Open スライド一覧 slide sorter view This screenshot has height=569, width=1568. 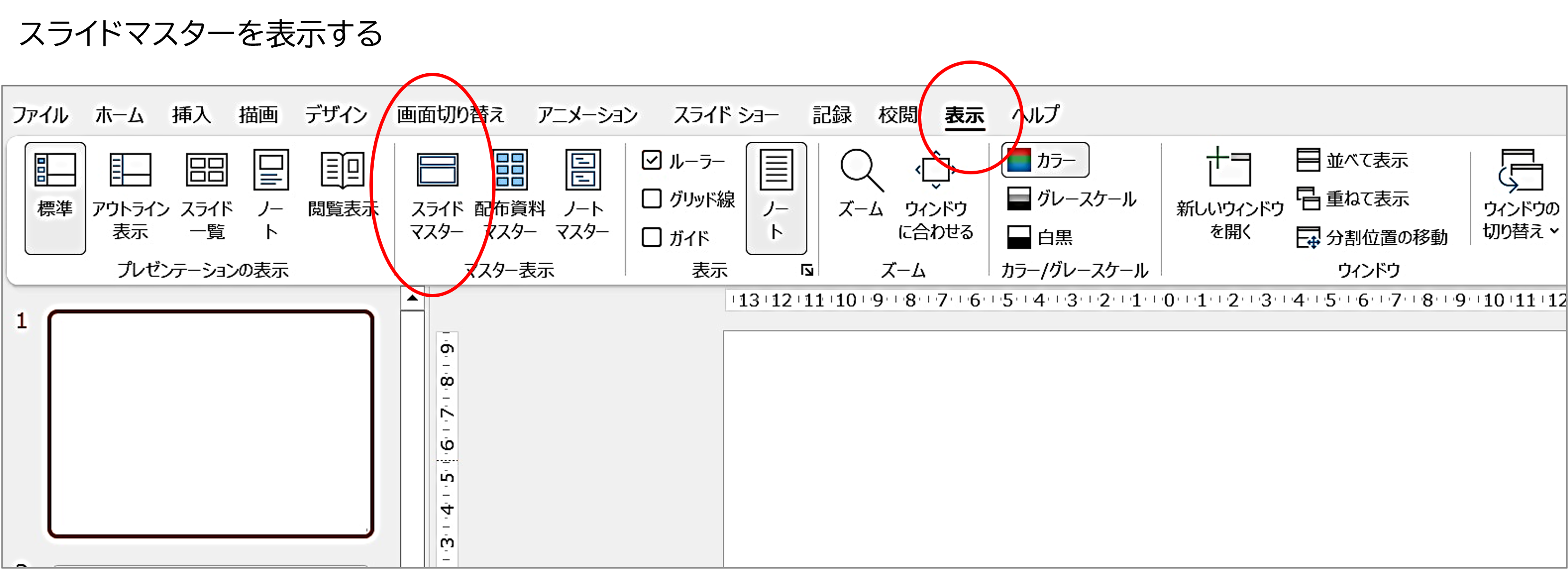[x=206, y=170]
